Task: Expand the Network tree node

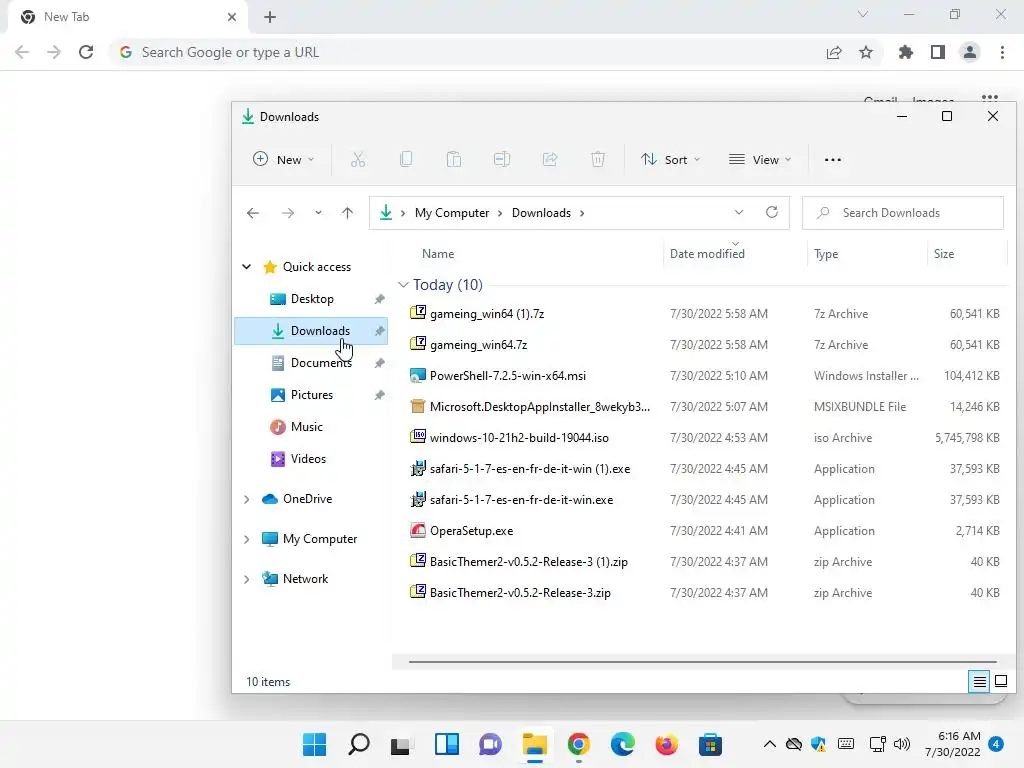Action: pos(246,579)
